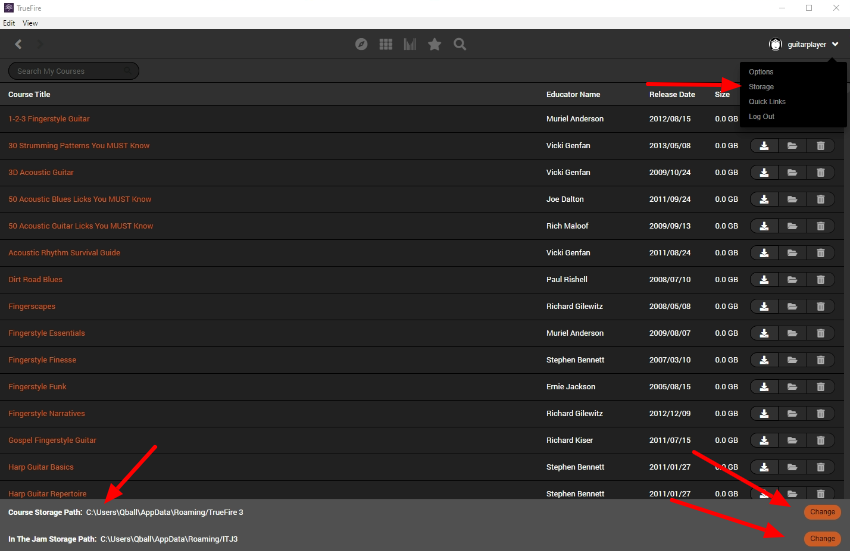Click the Search My Courses field
850x551 pixels.
click(73, 71)
